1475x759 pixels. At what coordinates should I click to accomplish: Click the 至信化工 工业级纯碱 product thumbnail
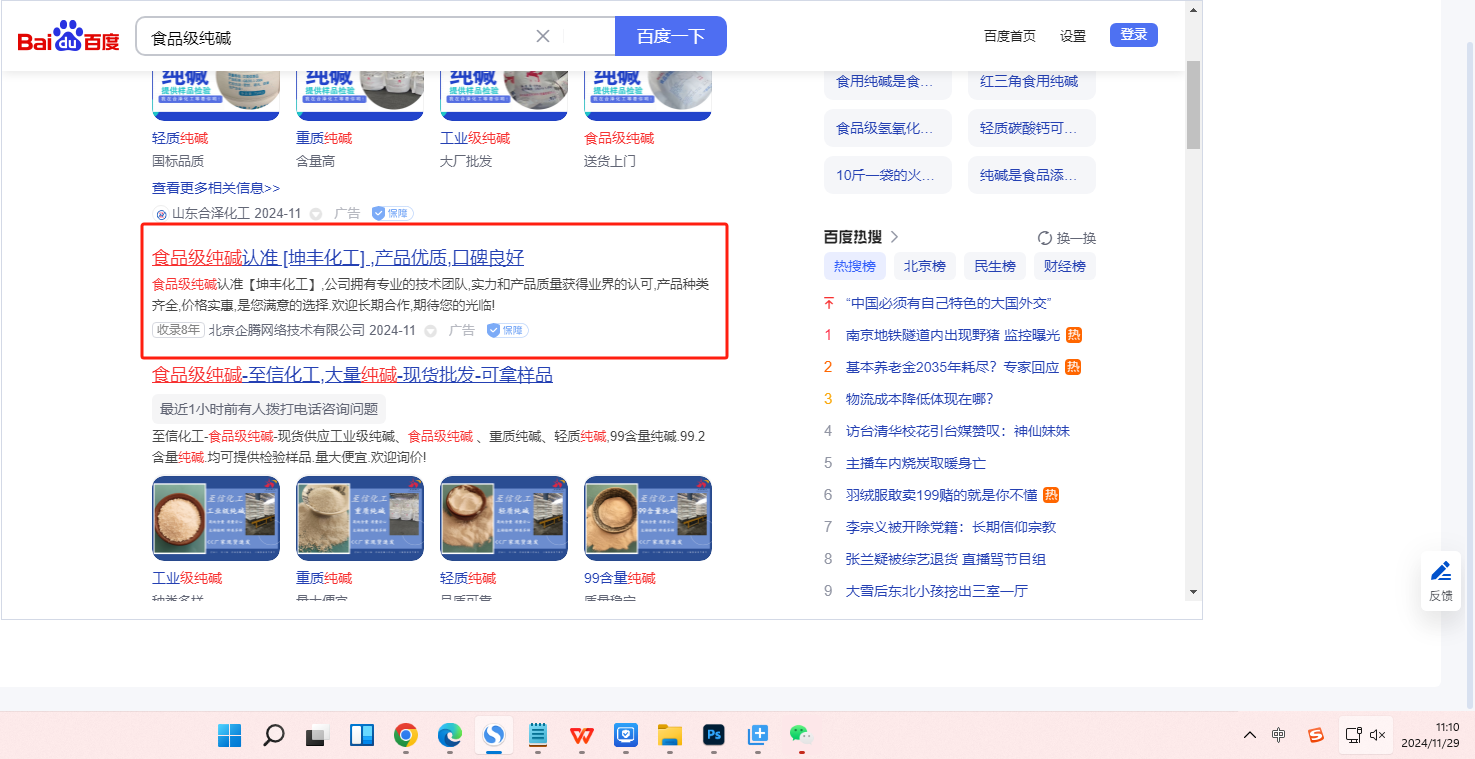(216, 518)
